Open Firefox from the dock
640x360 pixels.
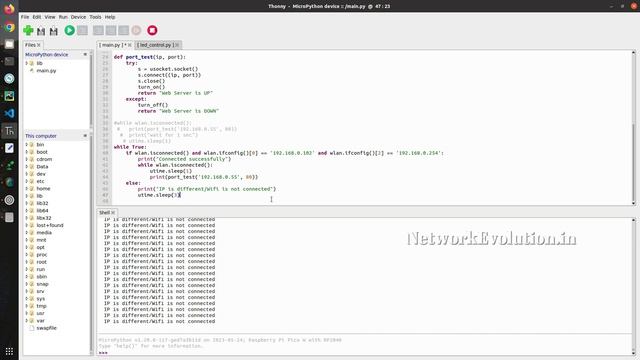(9, 9)
